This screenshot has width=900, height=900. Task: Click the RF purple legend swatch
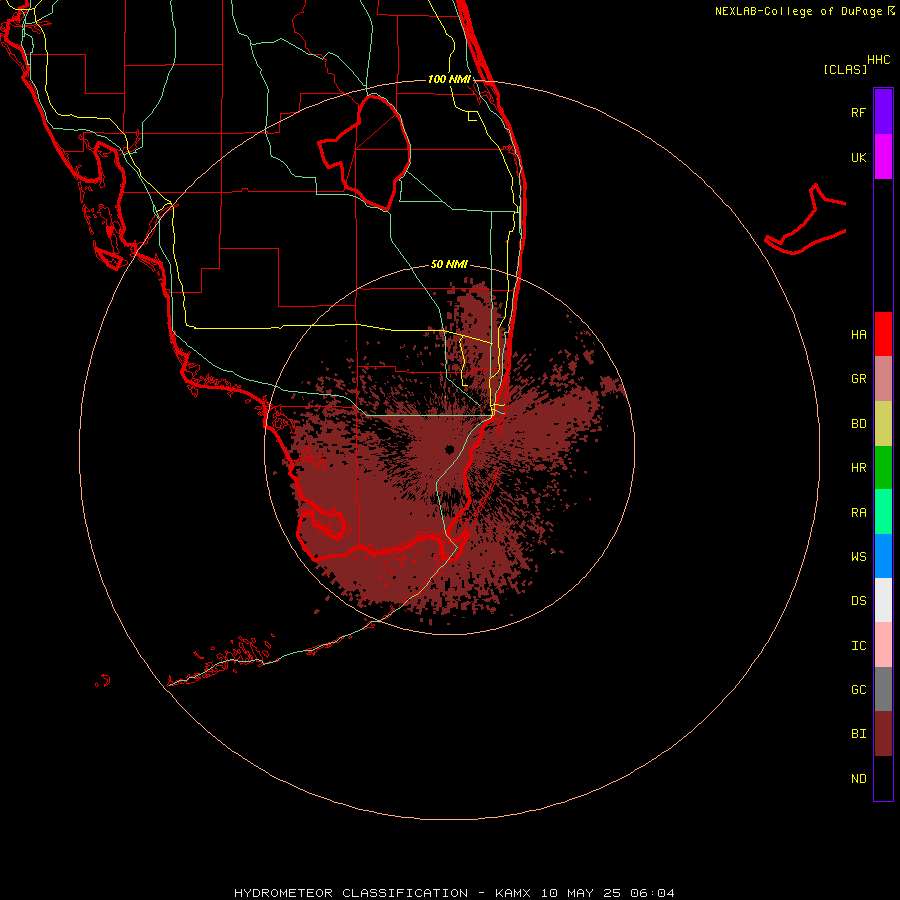click(883, 112)
